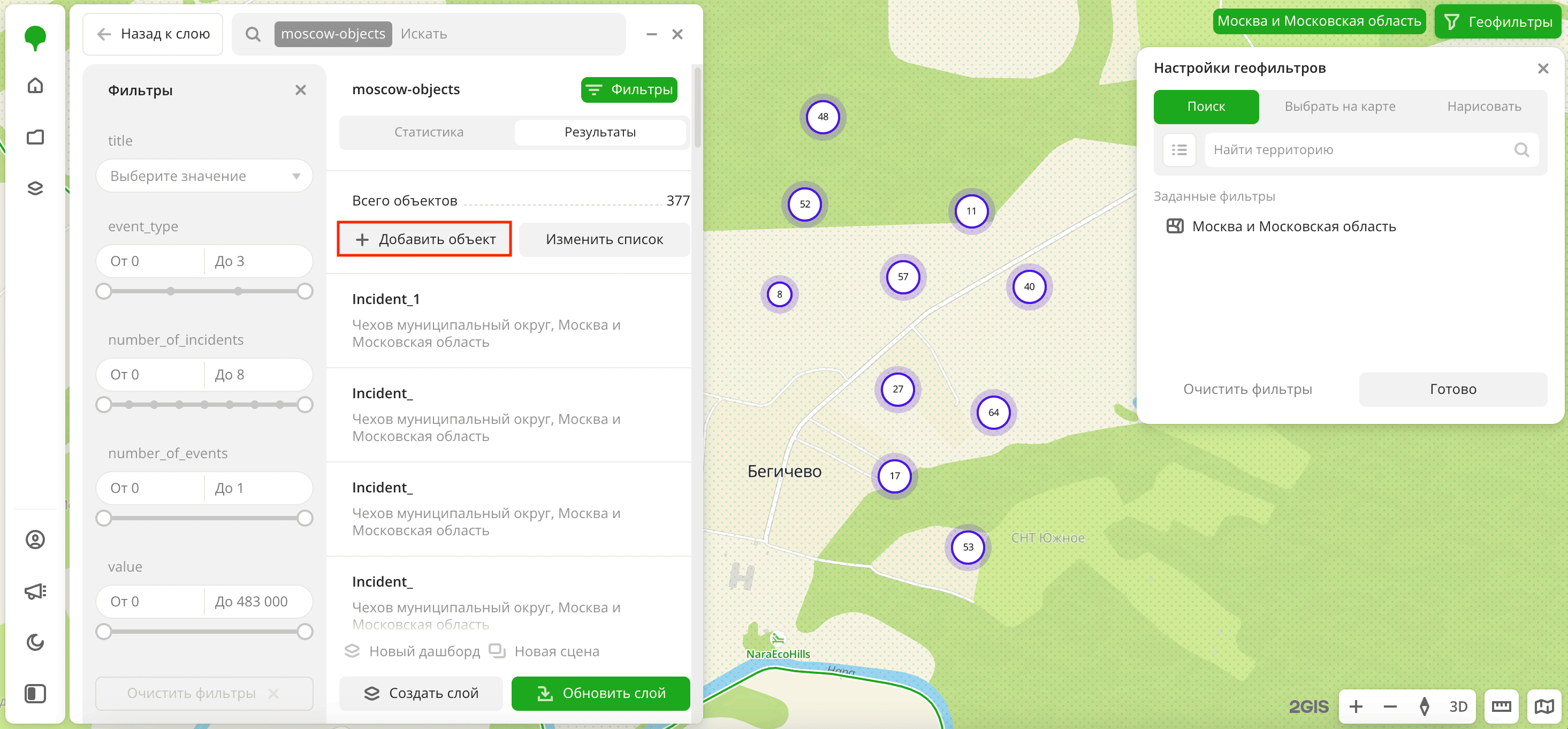
Task: Open the Геофильтры panel button
Action: (x=1498, y=22)
